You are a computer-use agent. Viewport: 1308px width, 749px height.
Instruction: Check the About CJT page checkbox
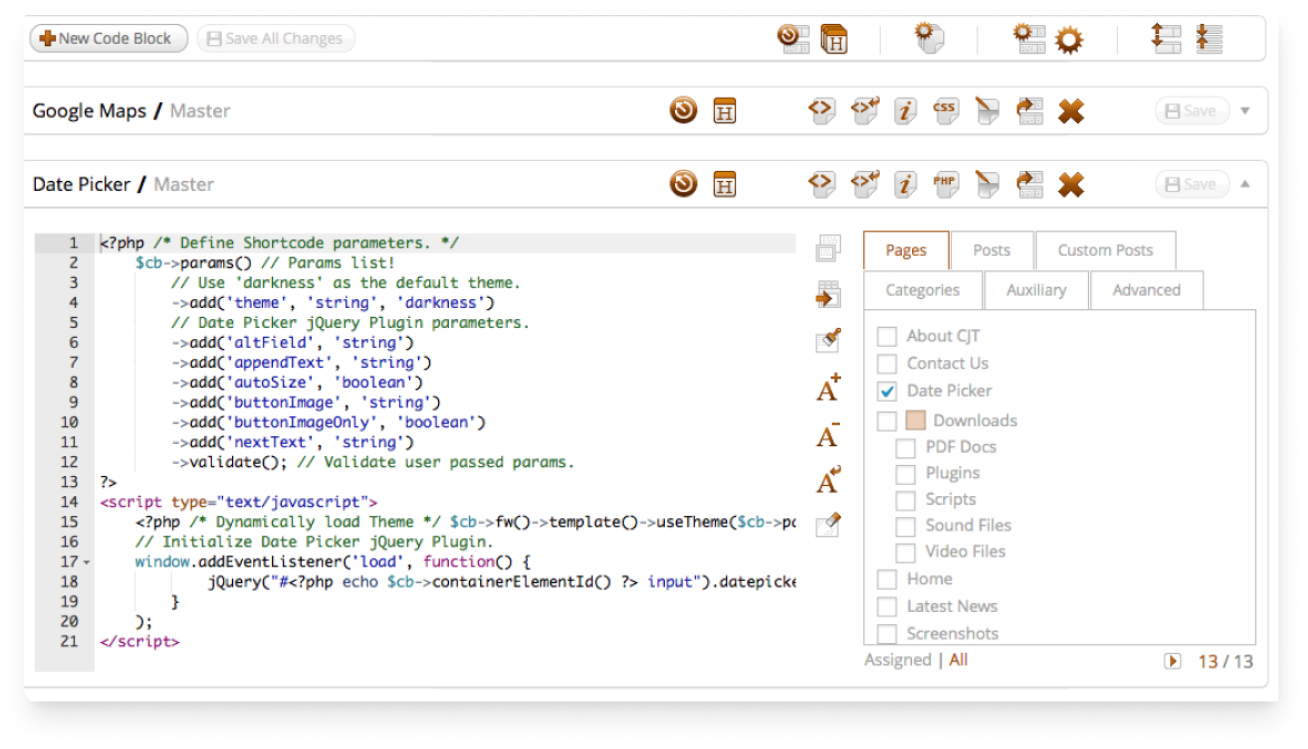tap(887, 336)
